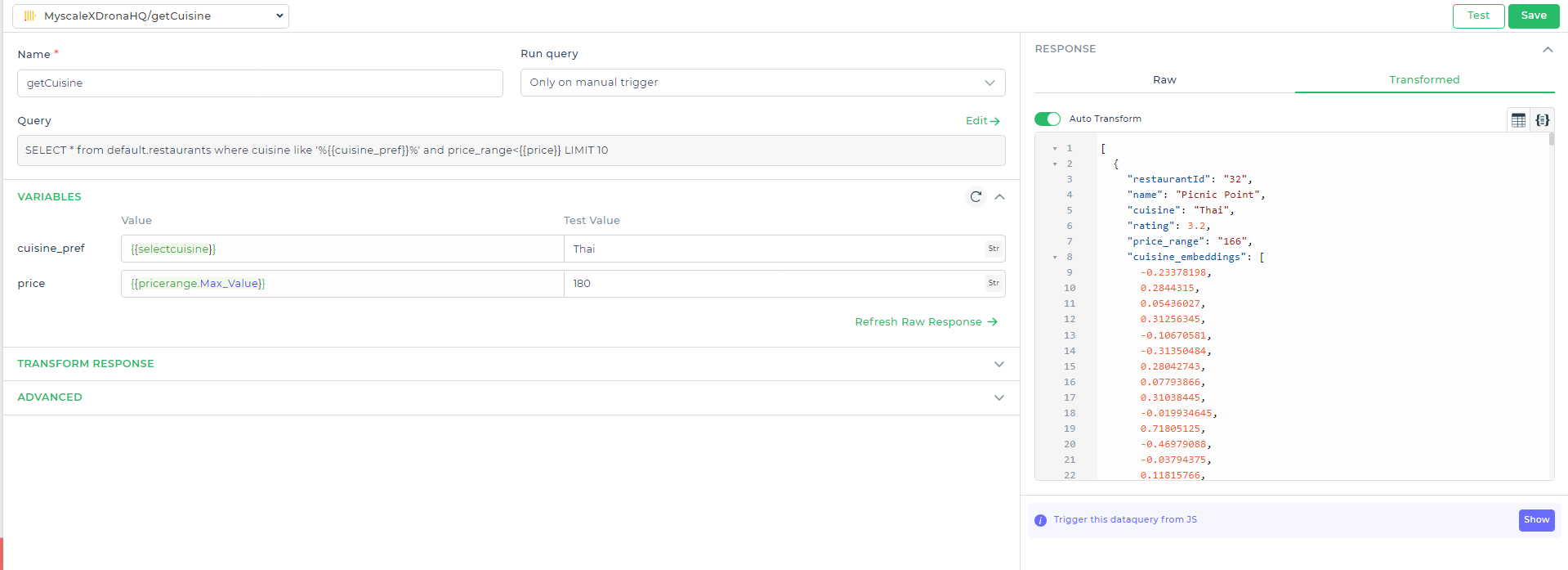Screen dimensions: 1568x570
Task: Select the Transformed response tab
Action: [x=1424, y=80]
